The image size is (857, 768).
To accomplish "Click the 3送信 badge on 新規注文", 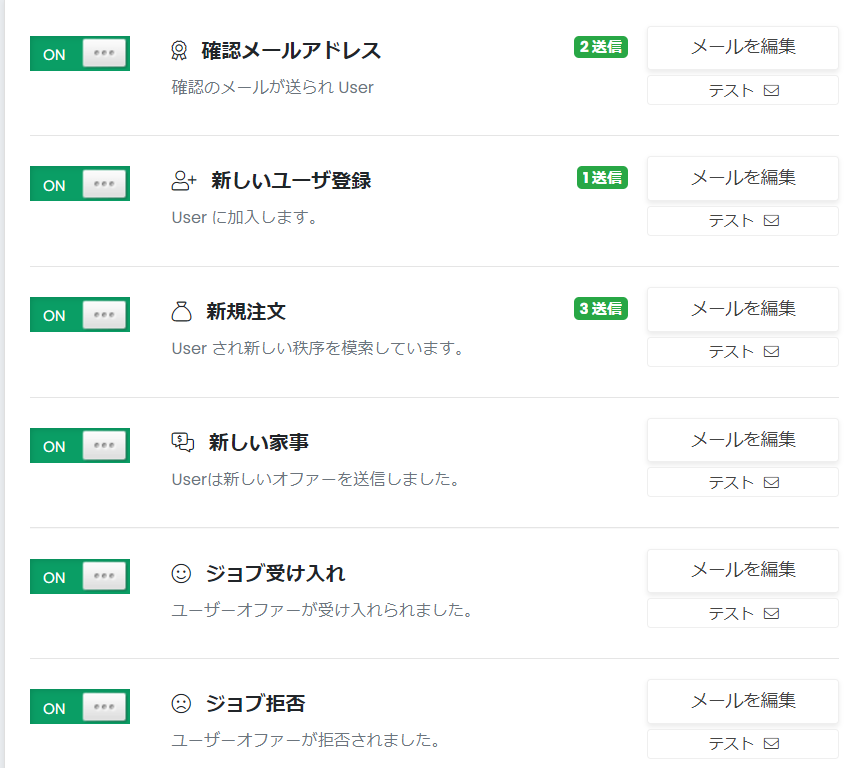I will (600, 308).
